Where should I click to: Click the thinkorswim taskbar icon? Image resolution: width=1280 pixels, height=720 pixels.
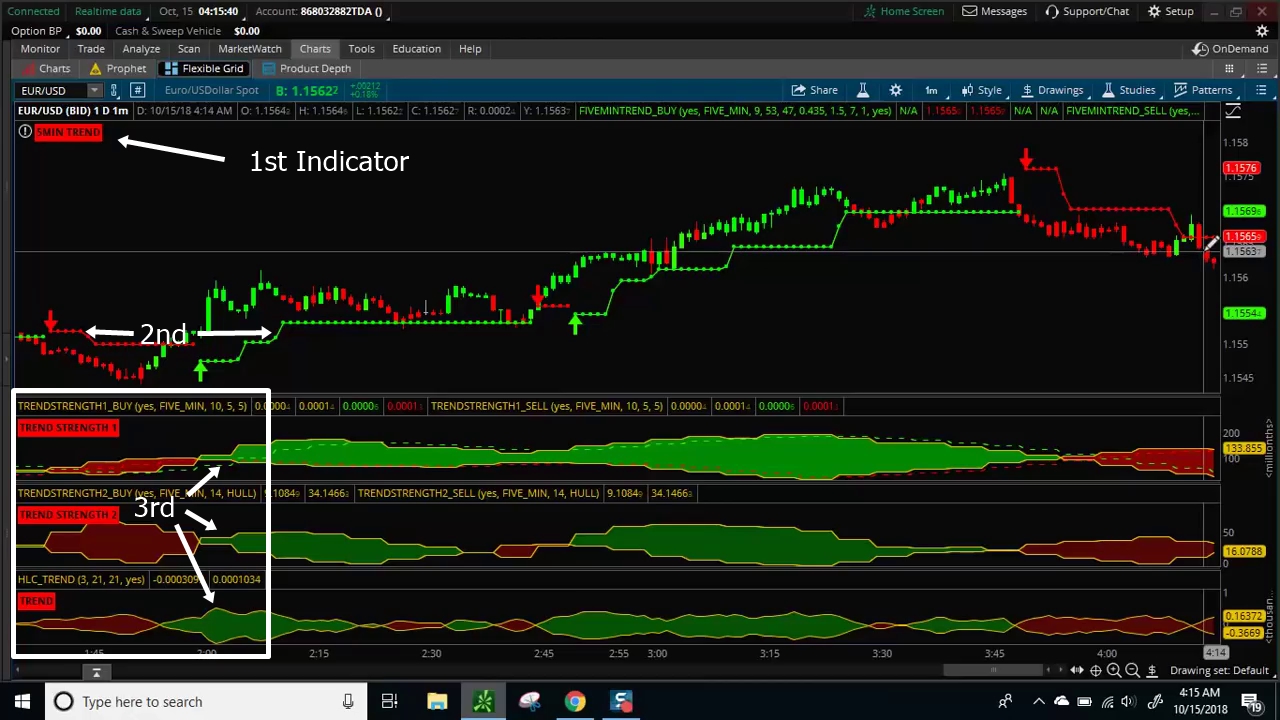pos(483,702)
